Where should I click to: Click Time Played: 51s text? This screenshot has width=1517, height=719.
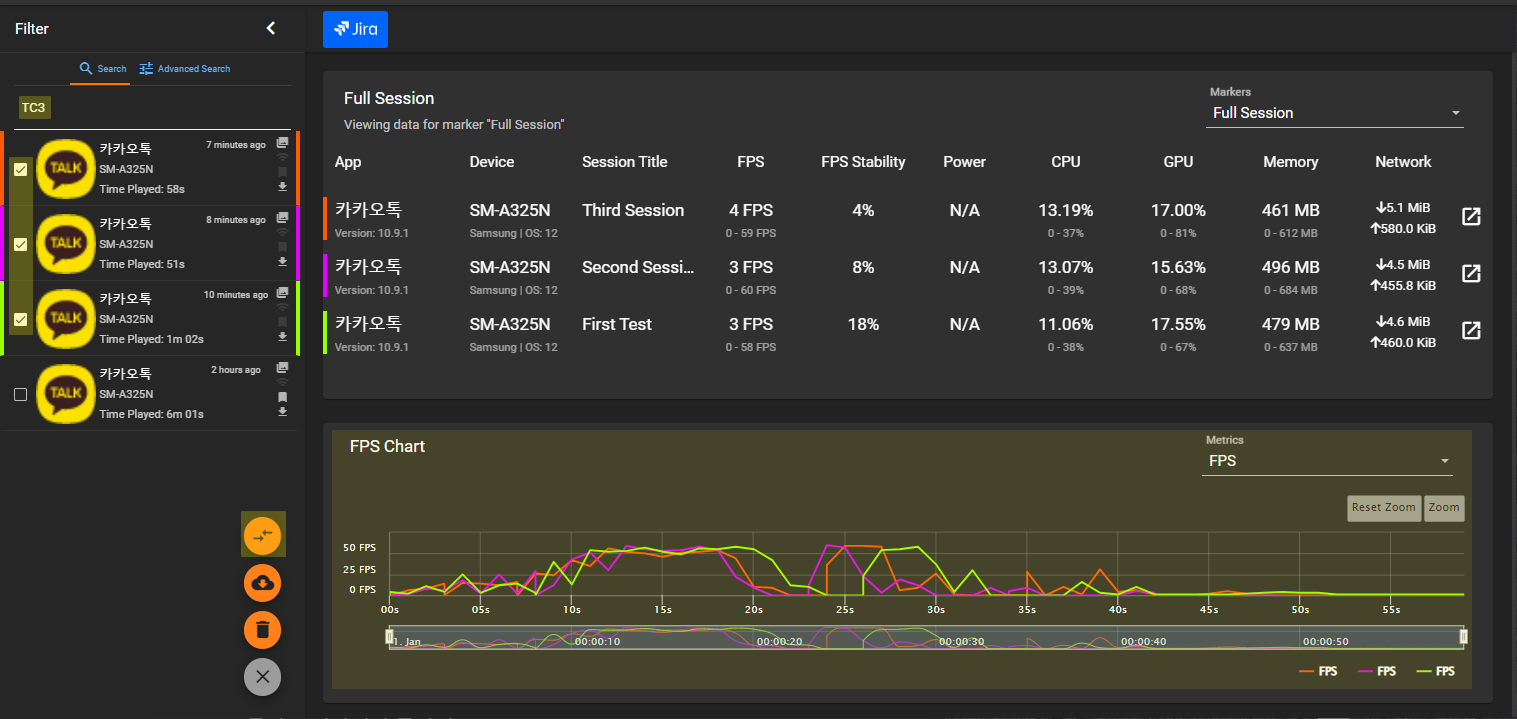(x=142, y=264)
